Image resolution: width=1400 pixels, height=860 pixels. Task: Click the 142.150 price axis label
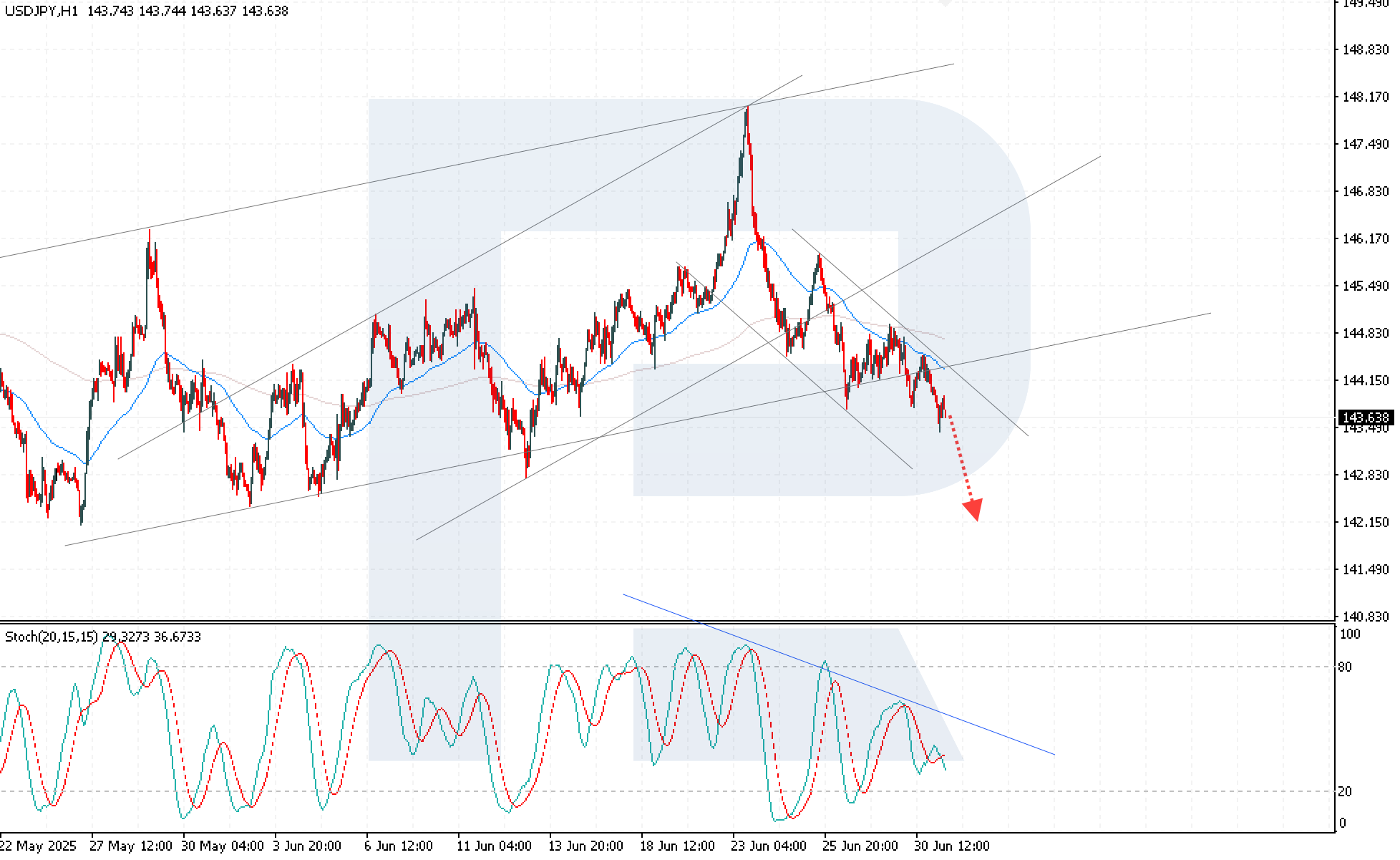(1366, 522)
